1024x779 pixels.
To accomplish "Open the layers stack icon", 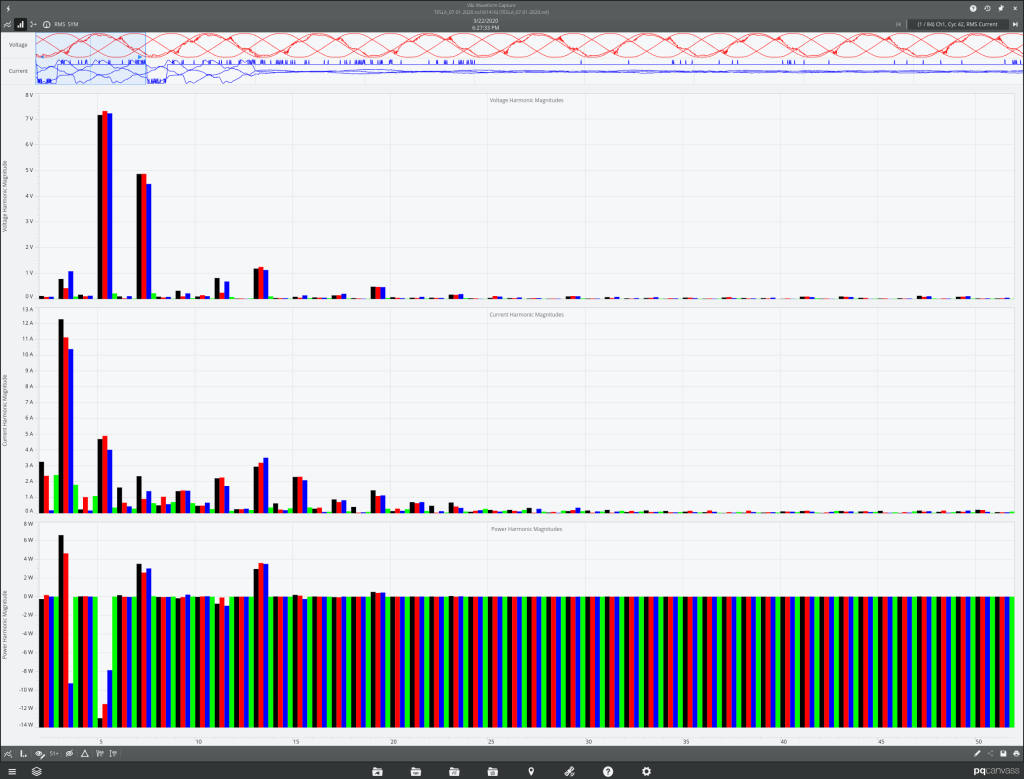I will (x=35, y=771).
